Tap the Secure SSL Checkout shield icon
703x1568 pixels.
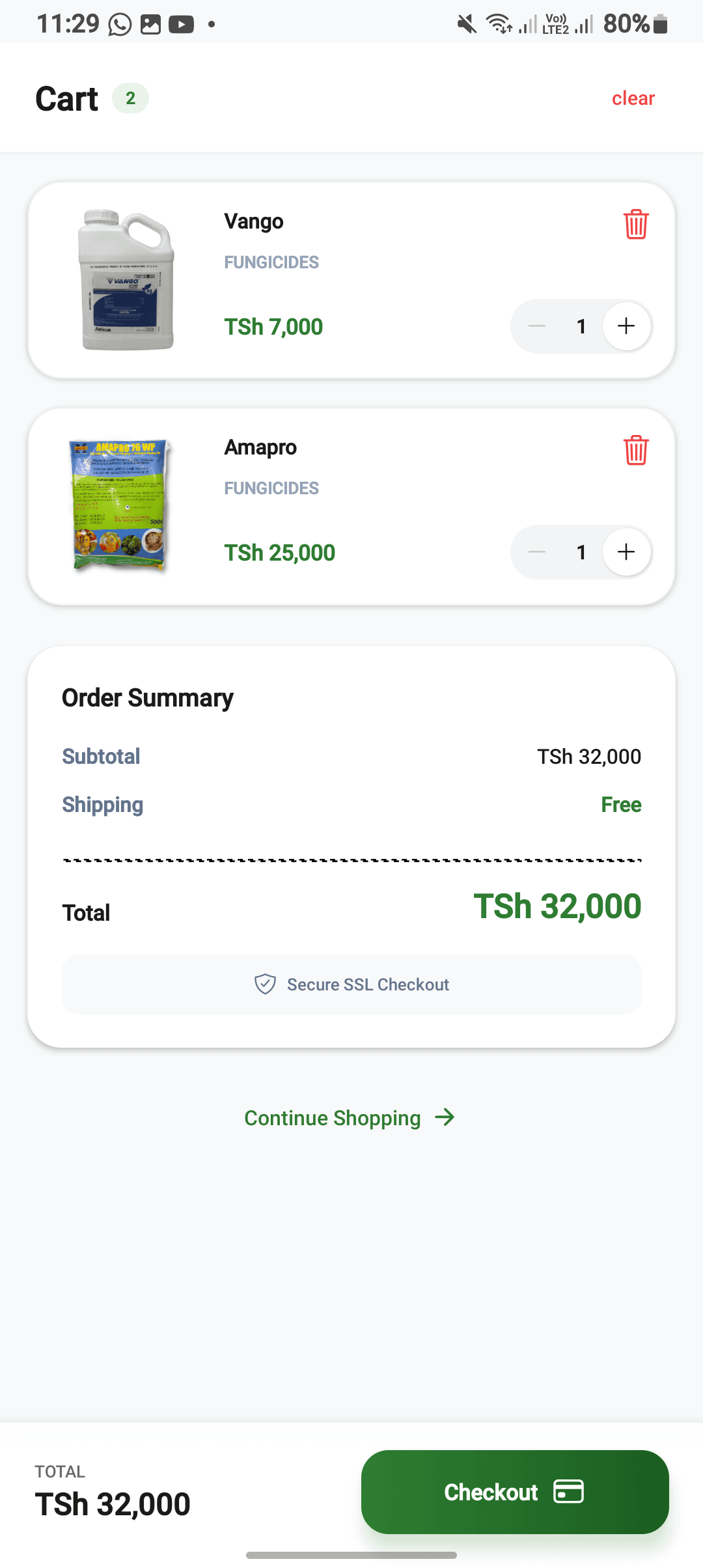pyautogui.click(x=265, y=984)
